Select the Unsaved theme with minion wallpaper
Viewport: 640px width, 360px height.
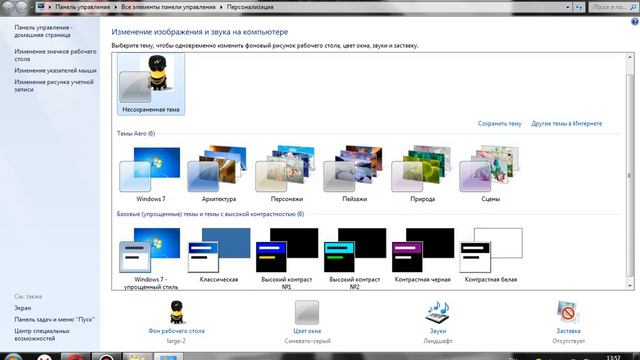pos(151,84)
